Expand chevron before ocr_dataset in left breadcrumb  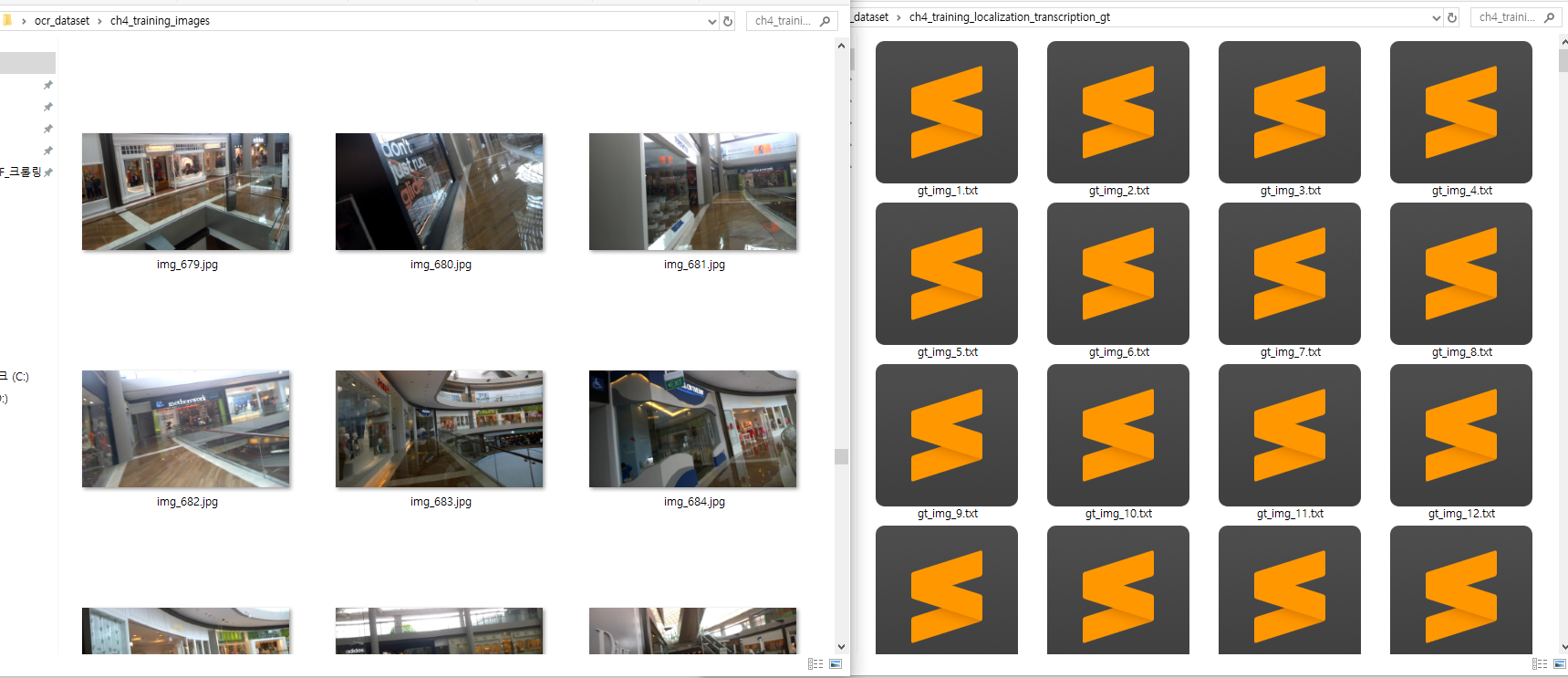24,21
